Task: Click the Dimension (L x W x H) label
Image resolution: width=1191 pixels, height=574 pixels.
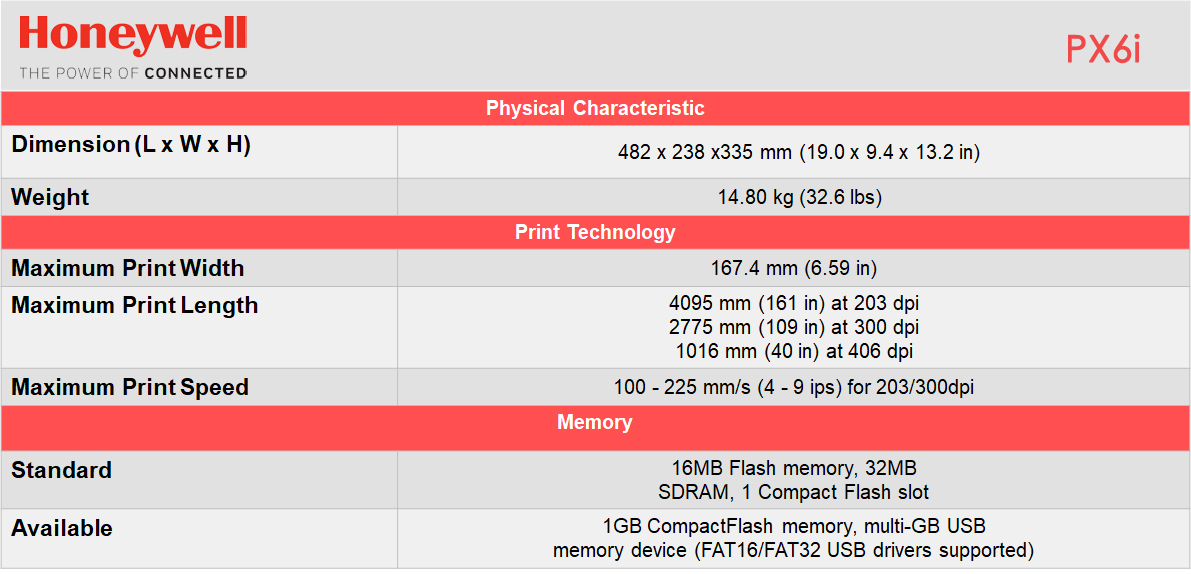Action: [x=131, y=145]
